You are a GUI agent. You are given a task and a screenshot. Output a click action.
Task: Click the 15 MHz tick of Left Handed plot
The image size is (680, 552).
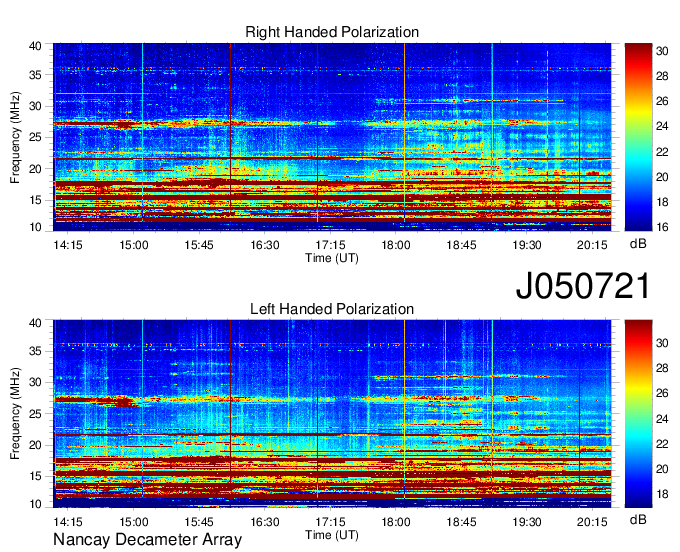[x=35, y=477]
